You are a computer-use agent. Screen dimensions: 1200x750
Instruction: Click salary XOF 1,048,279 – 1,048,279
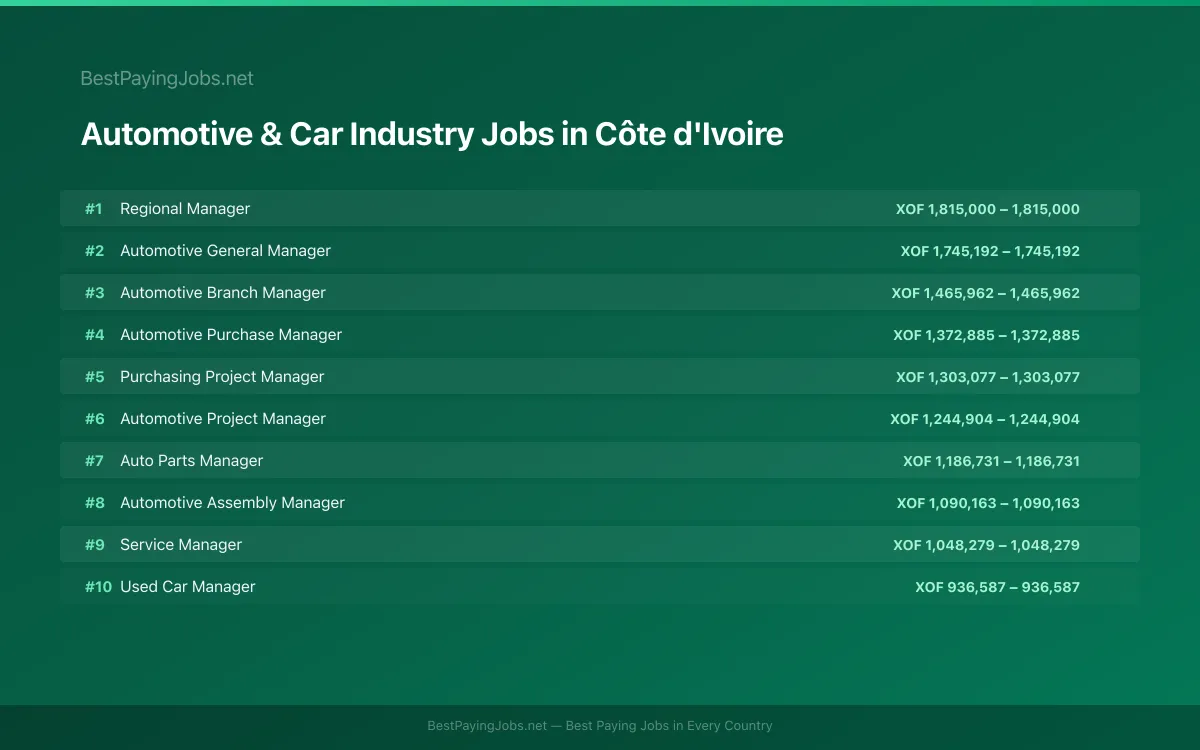click(987, 545)
